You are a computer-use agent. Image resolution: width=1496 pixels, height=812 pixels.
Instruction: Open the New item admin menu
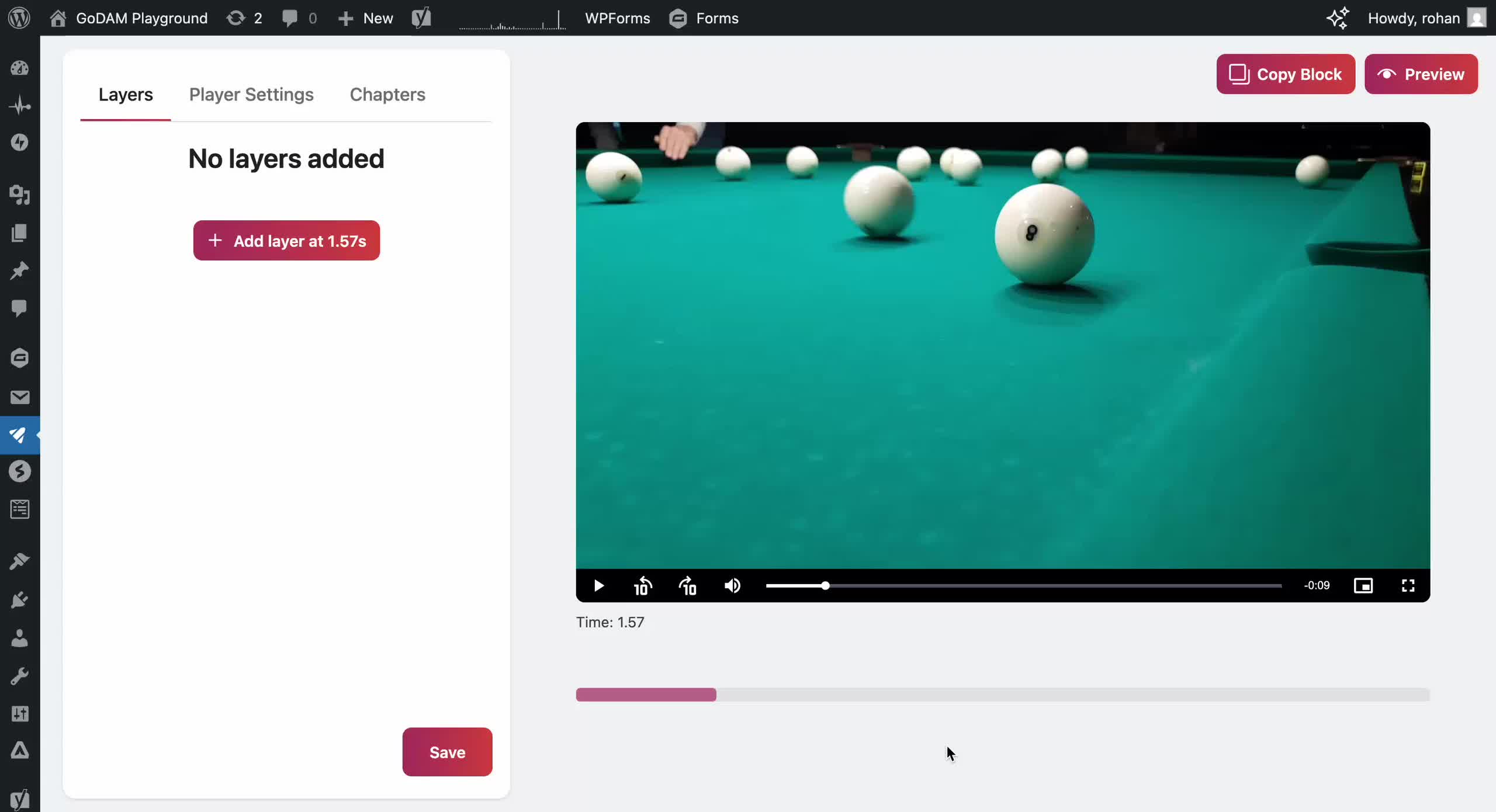coord(365,18)
